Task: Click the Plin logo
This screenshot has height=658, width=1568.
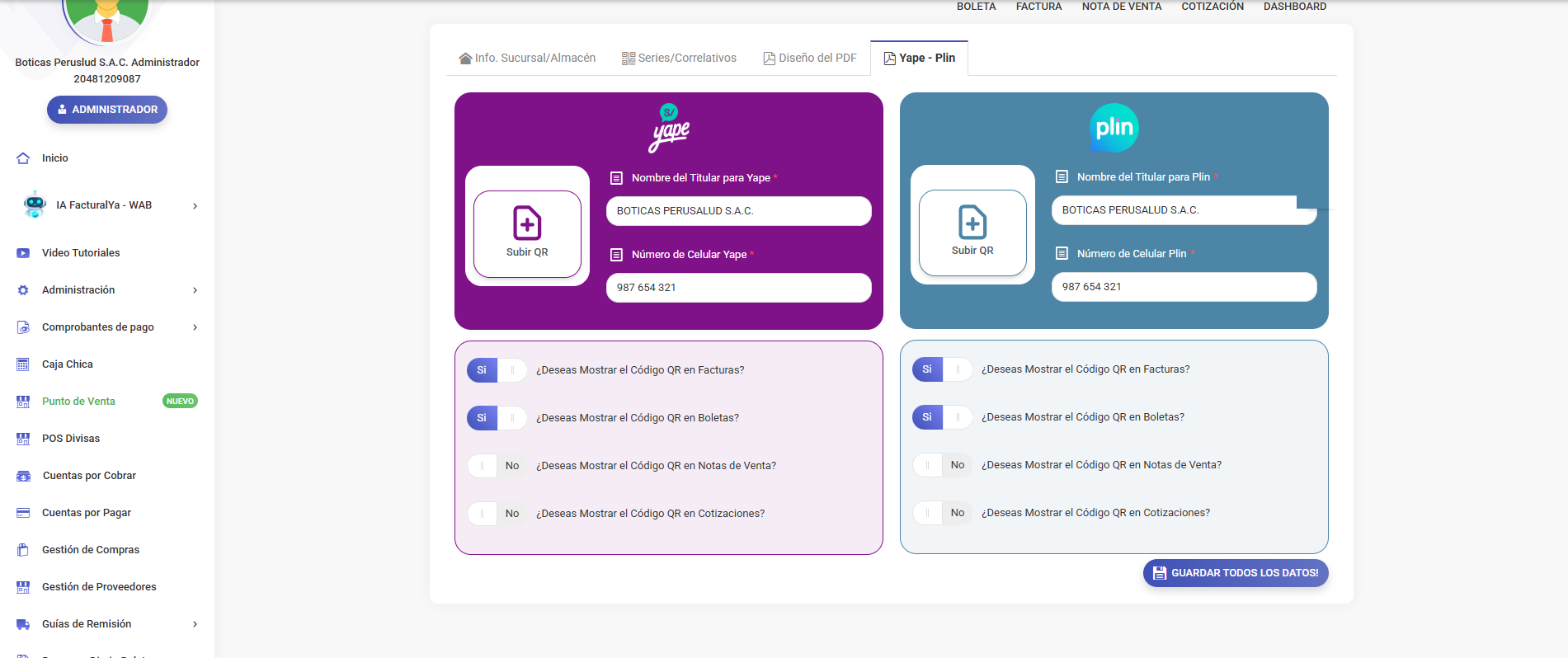Action: pos(1114,128)
